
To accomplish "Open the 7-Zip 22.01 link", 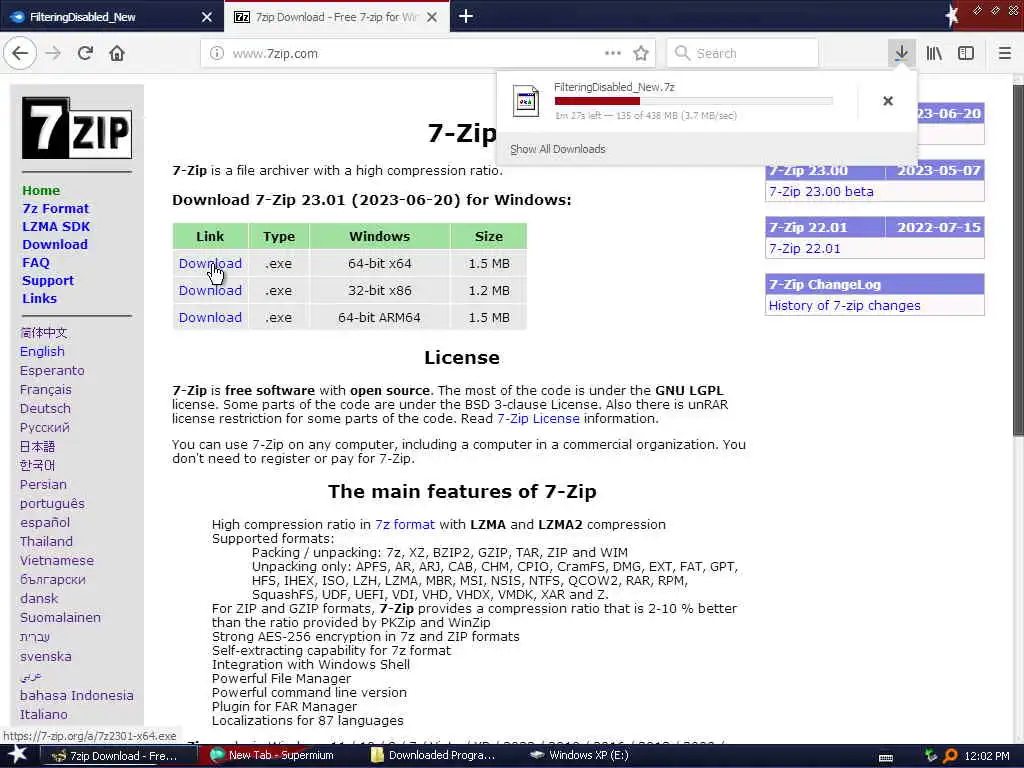I will coord(805,248).
